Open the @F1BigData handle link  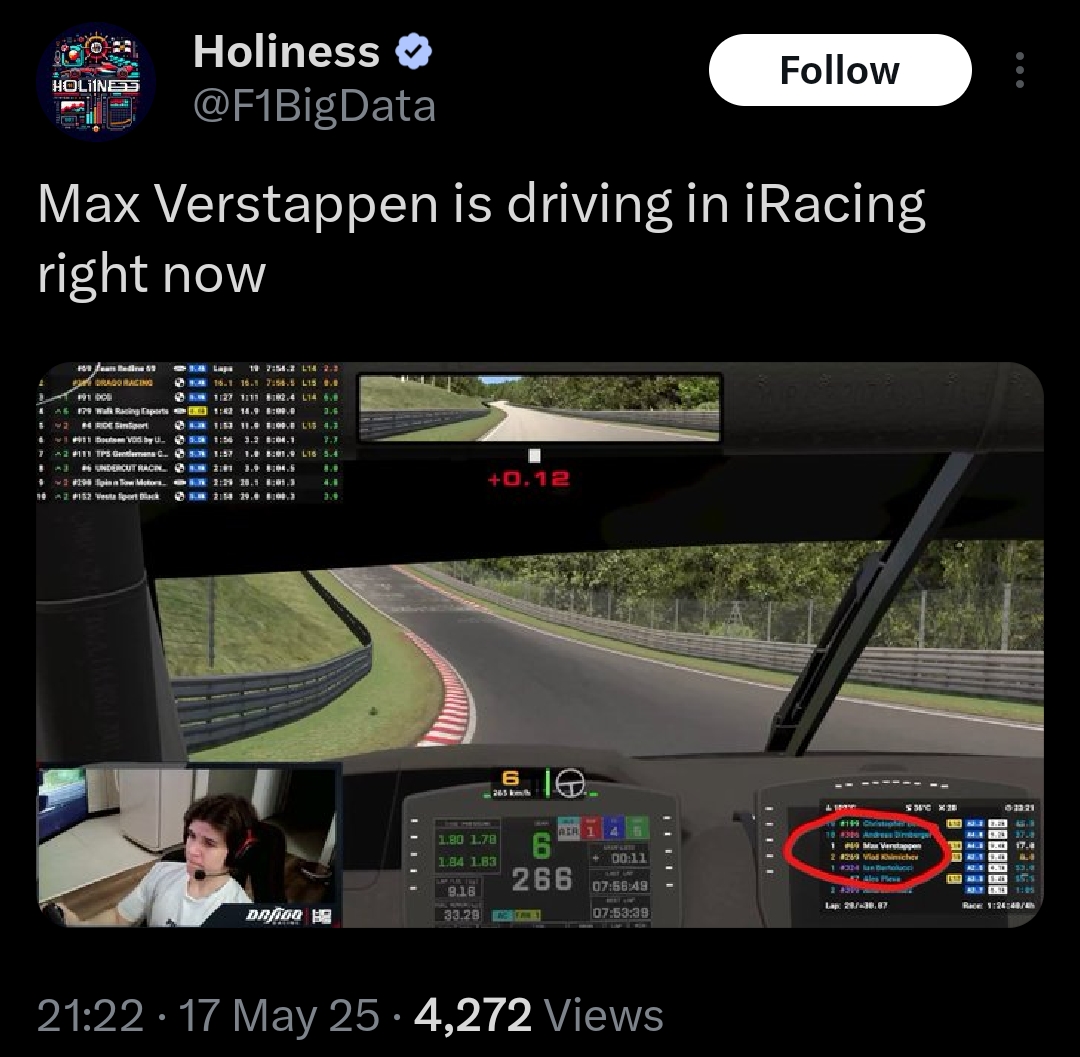(x=314, y=106)
